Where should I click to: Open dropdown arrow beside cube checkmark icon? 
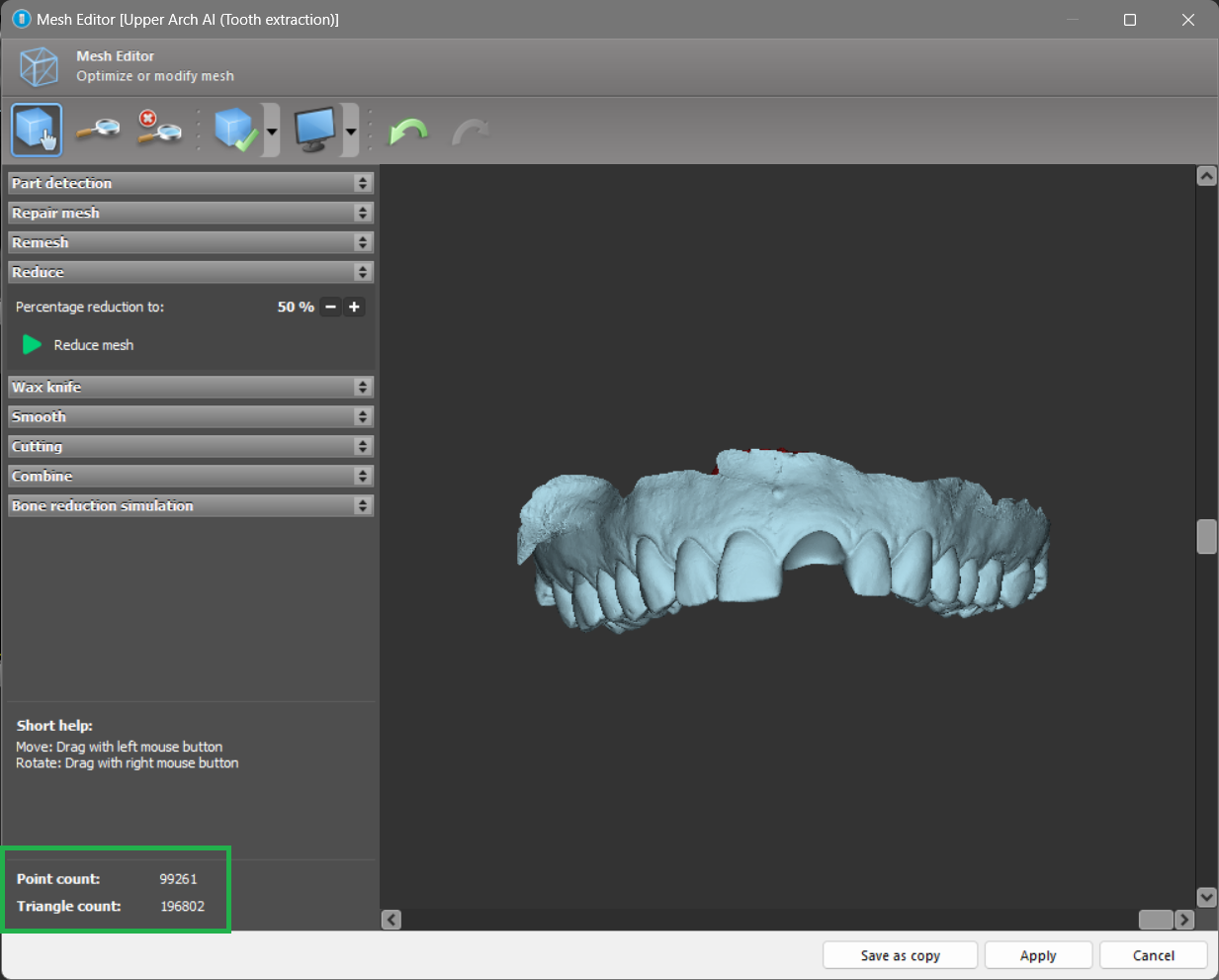[272, 131]
